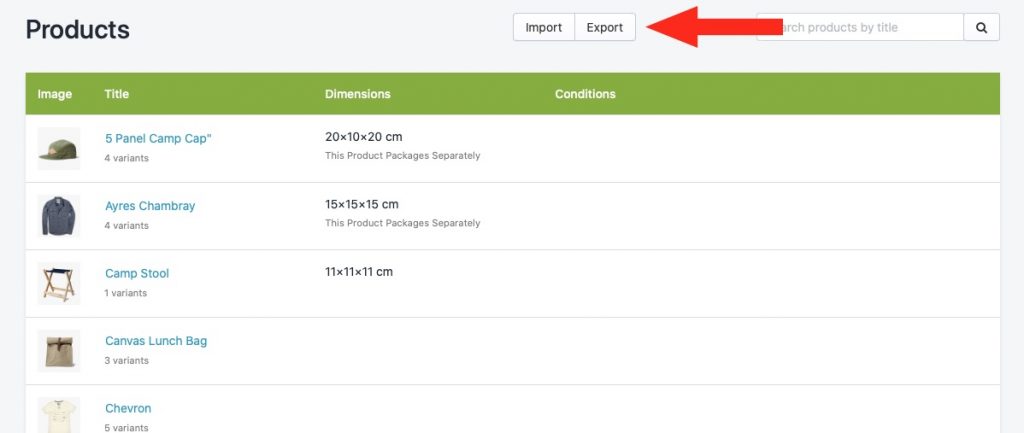Open the Camp Stool product link
This screenshot has width=1024, height=433.
click(137, 273)
